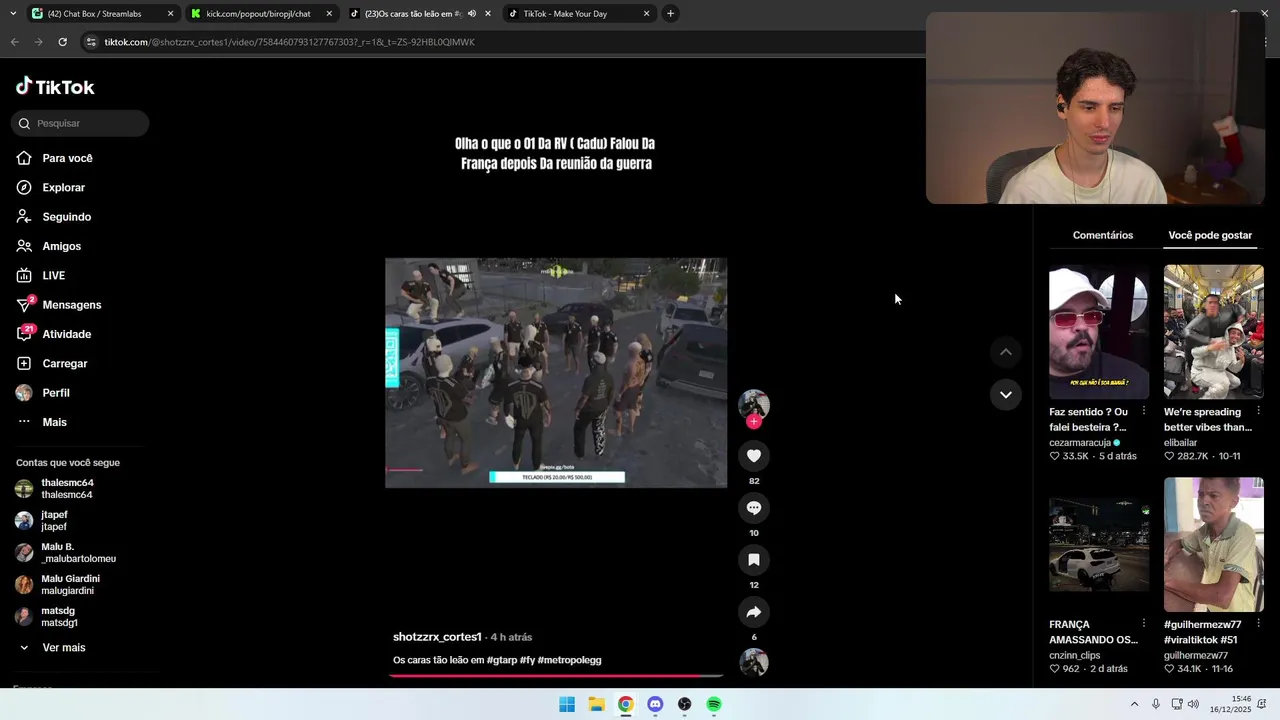Open volume control in system tray
Screen dimensions: 1280x720
pyautogui.click(x=1193, y=704)
